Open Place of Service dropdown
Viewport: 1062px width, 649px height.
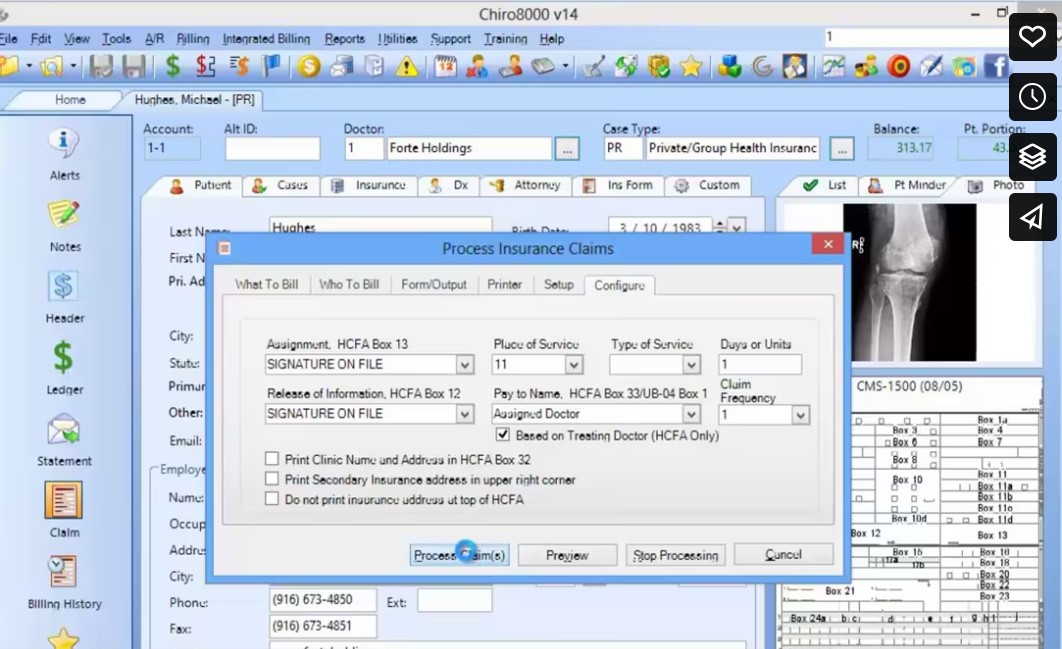pos(574,364)
